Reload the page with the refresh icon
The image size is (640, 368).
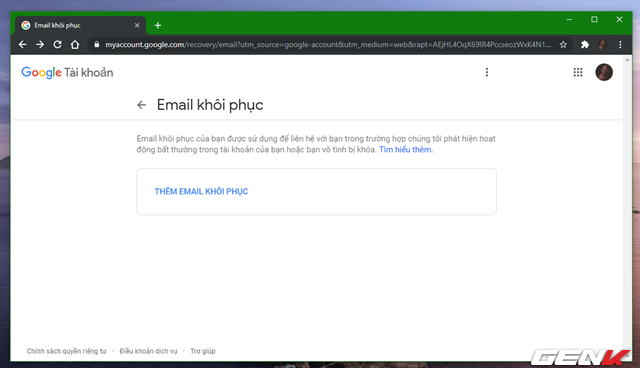58,44
